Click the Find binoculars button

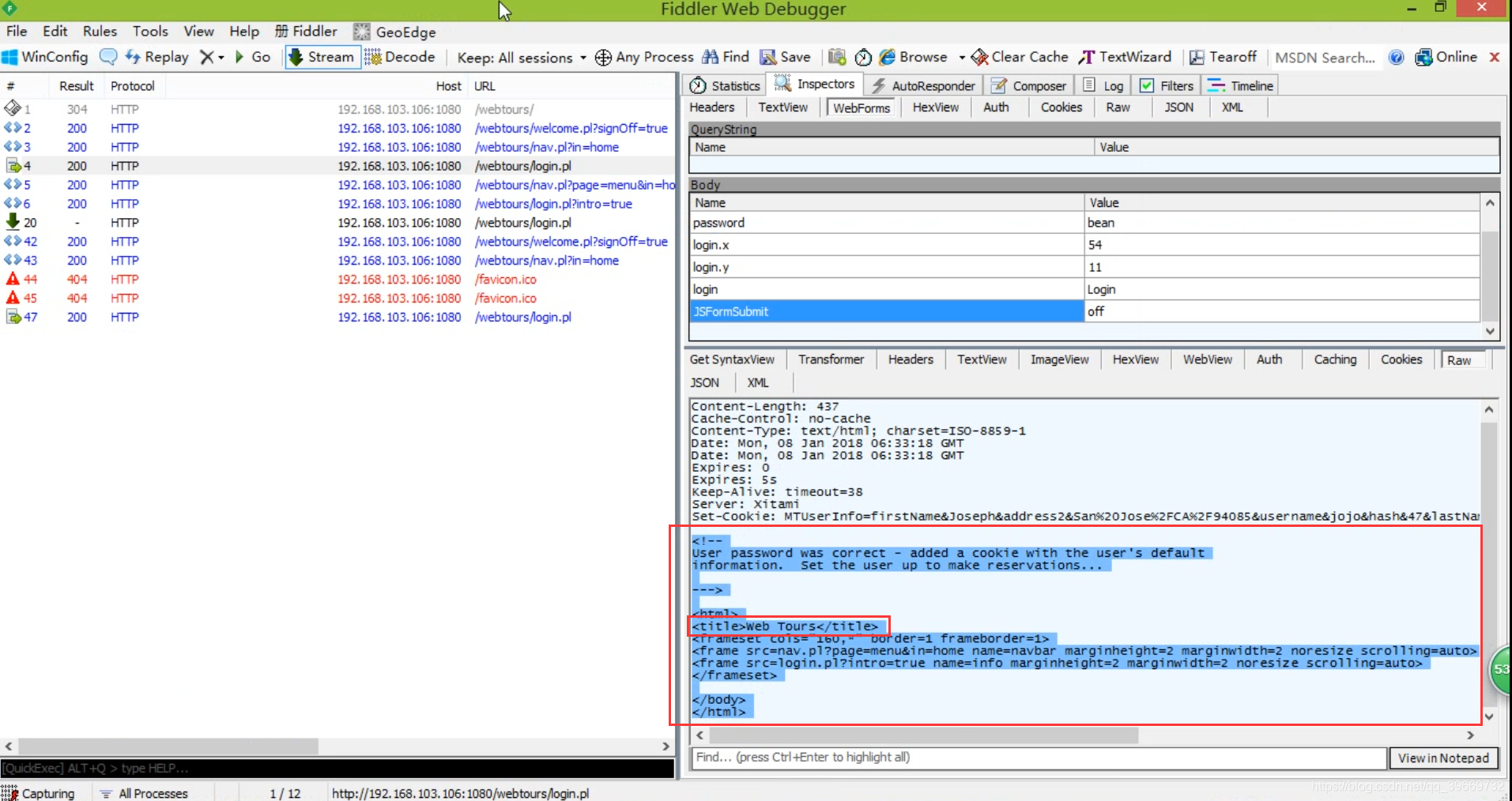point(726,57)
